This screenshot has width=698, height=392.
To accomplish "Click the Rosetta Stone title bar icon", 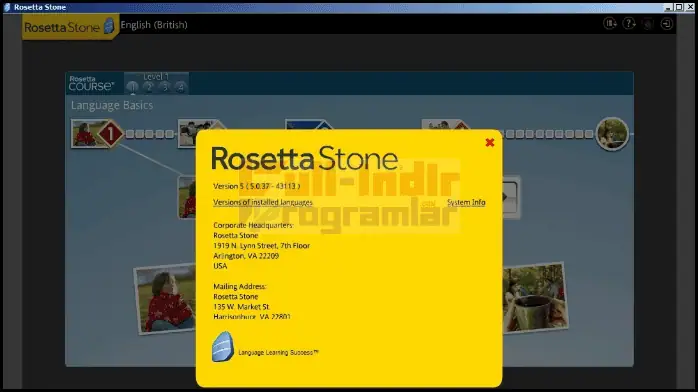I will (x=7, y=7).
